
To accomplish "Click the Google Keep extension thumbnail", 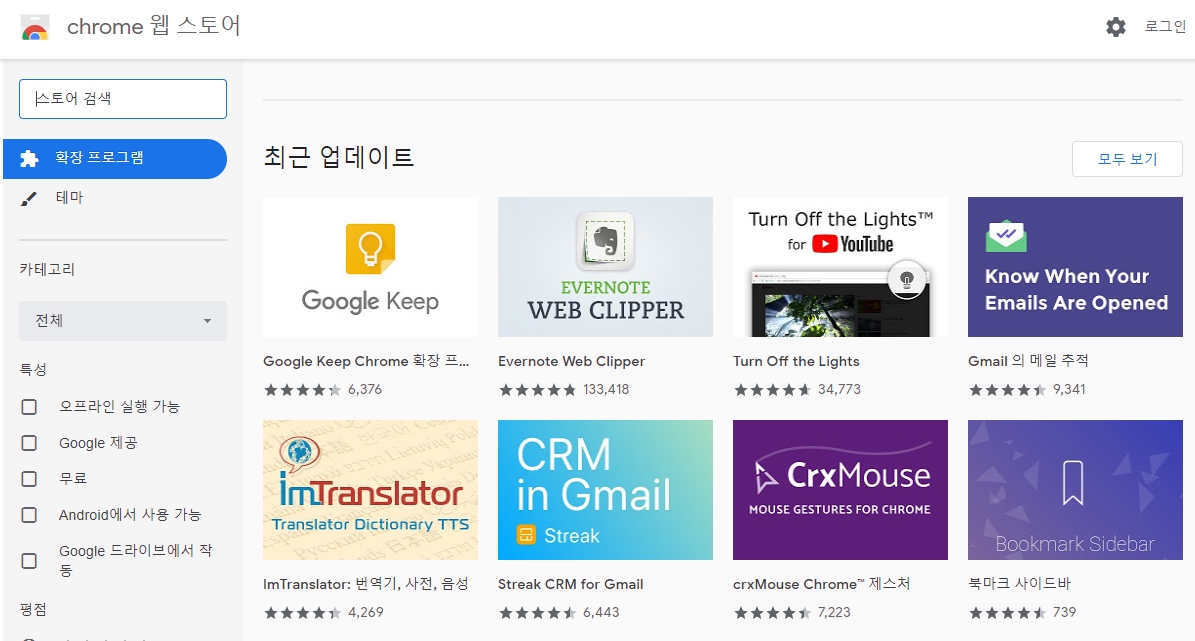I will point(370,267).
